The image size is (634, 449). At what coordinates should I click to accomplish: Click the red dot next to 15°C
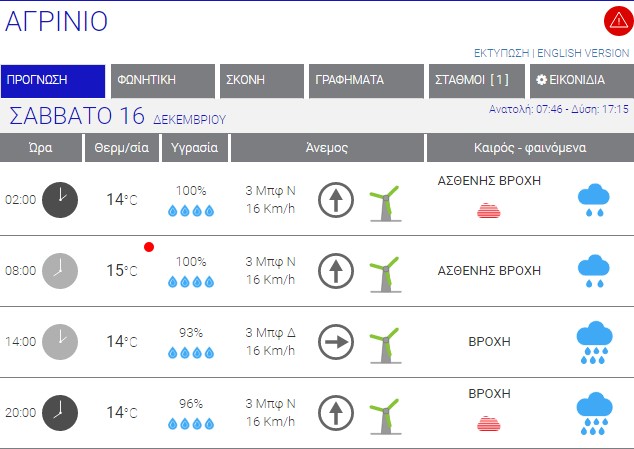point(149,246)
